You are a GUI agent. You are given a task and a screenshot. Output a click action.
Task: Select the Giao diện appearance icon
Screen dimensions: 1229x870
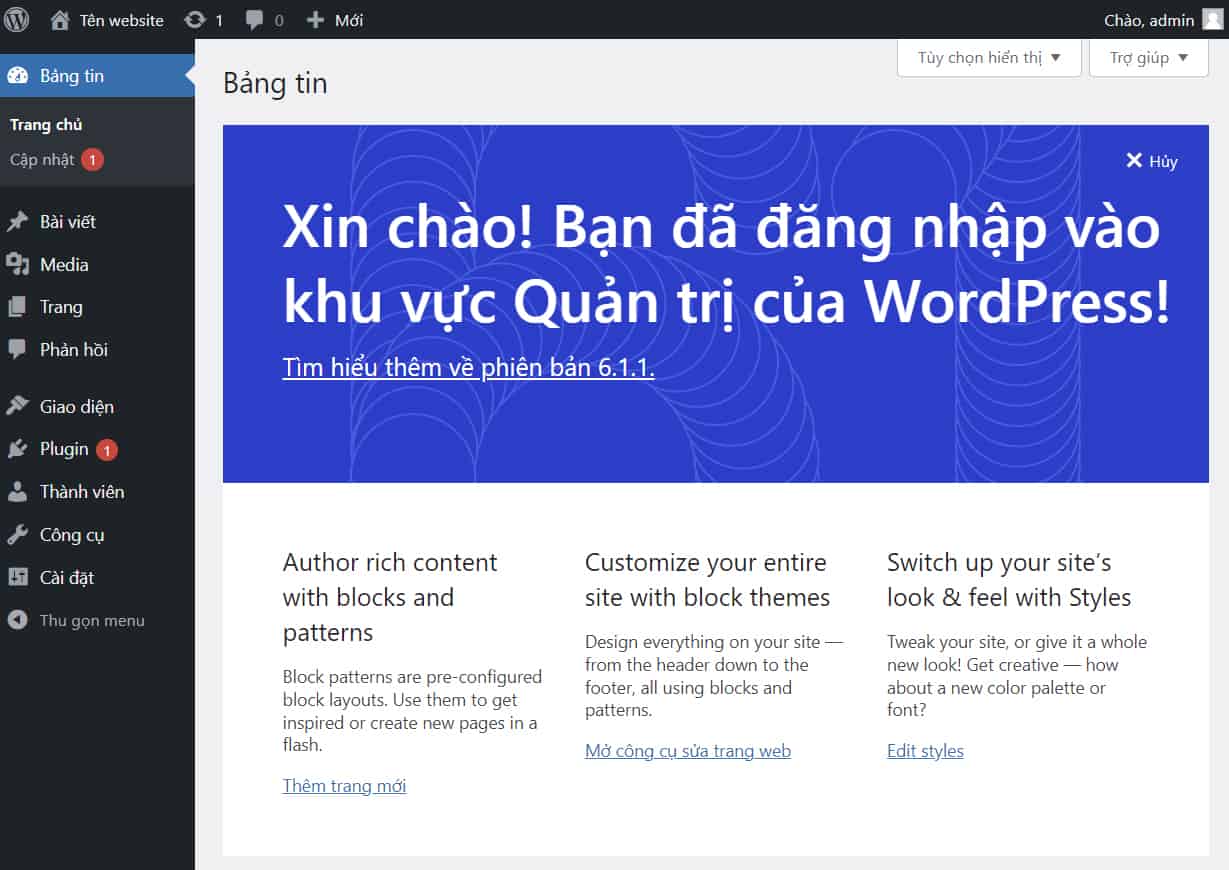click(19, 406)
